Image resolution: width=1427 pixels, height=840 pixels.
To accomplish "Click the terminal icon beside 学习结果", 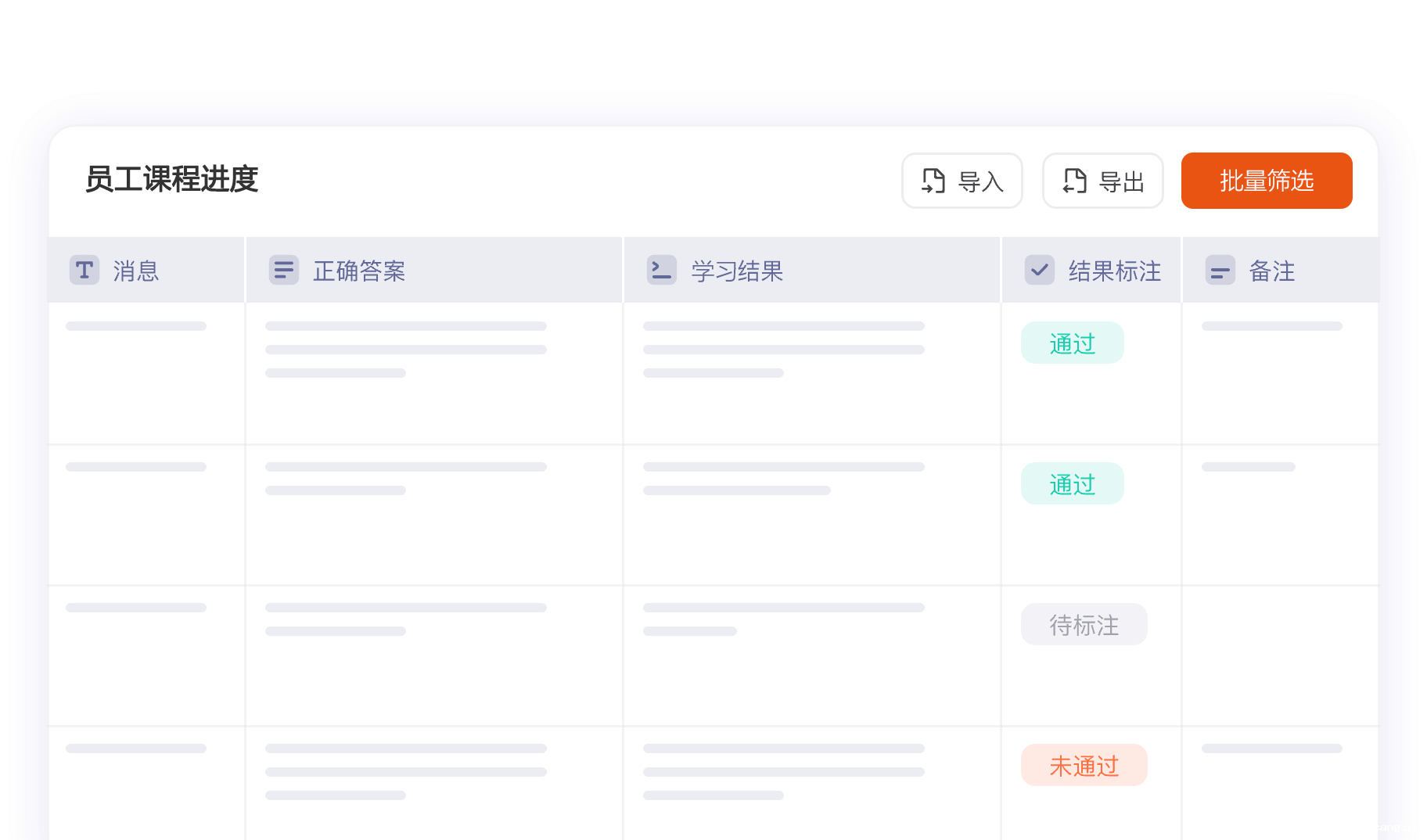I will [661, 271].
